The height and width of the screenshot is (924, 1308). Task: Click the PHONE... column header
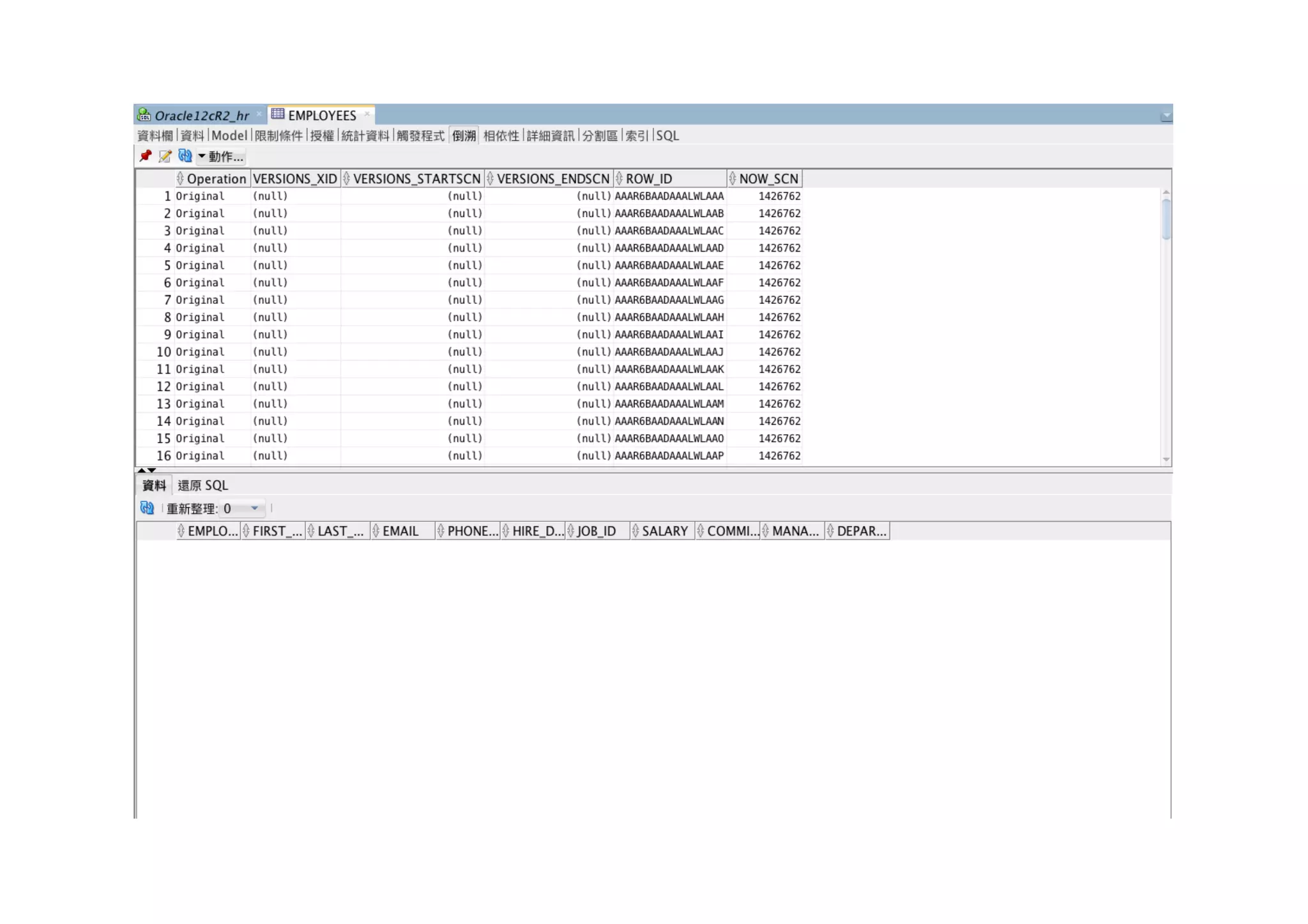pyautogui.click(x=468, y=531)
